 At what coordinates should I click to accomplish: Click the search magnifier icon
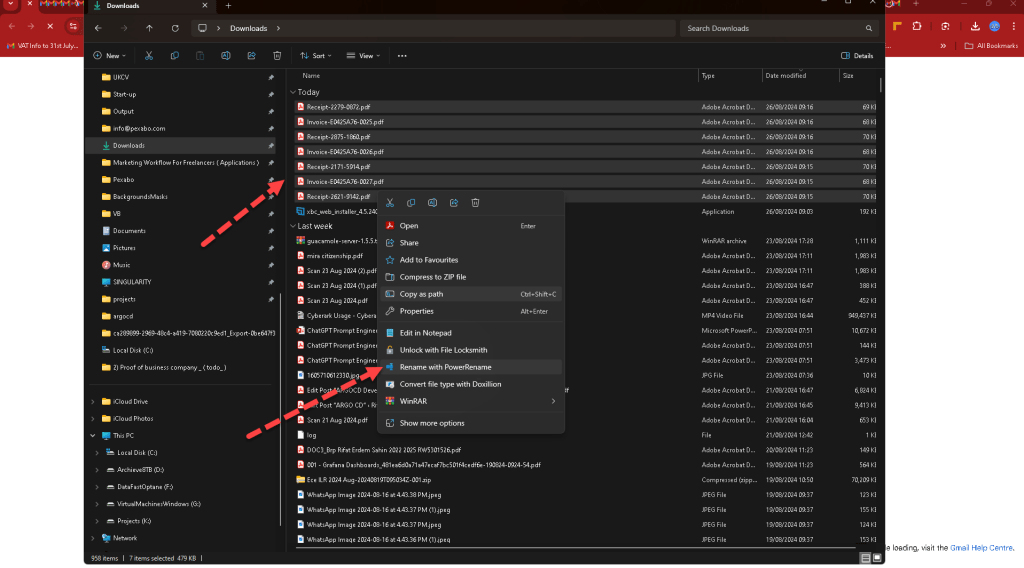[x=869, y=28]
